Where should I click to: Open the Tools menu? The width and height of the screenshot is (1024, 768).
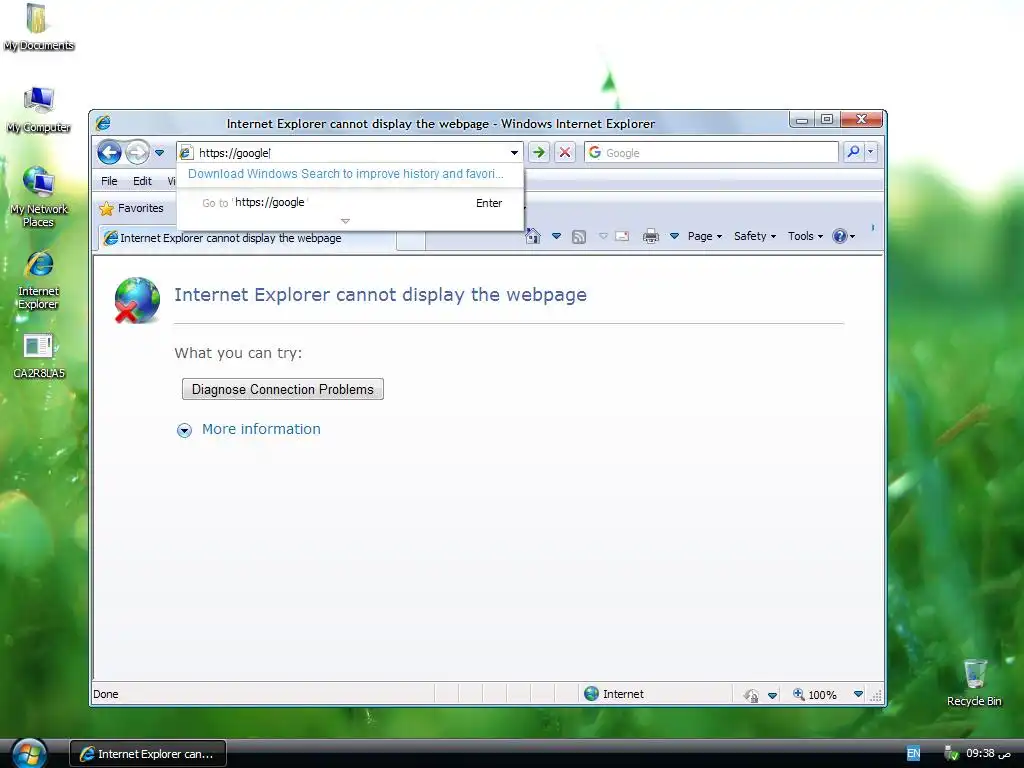click(x=805, y=236)
